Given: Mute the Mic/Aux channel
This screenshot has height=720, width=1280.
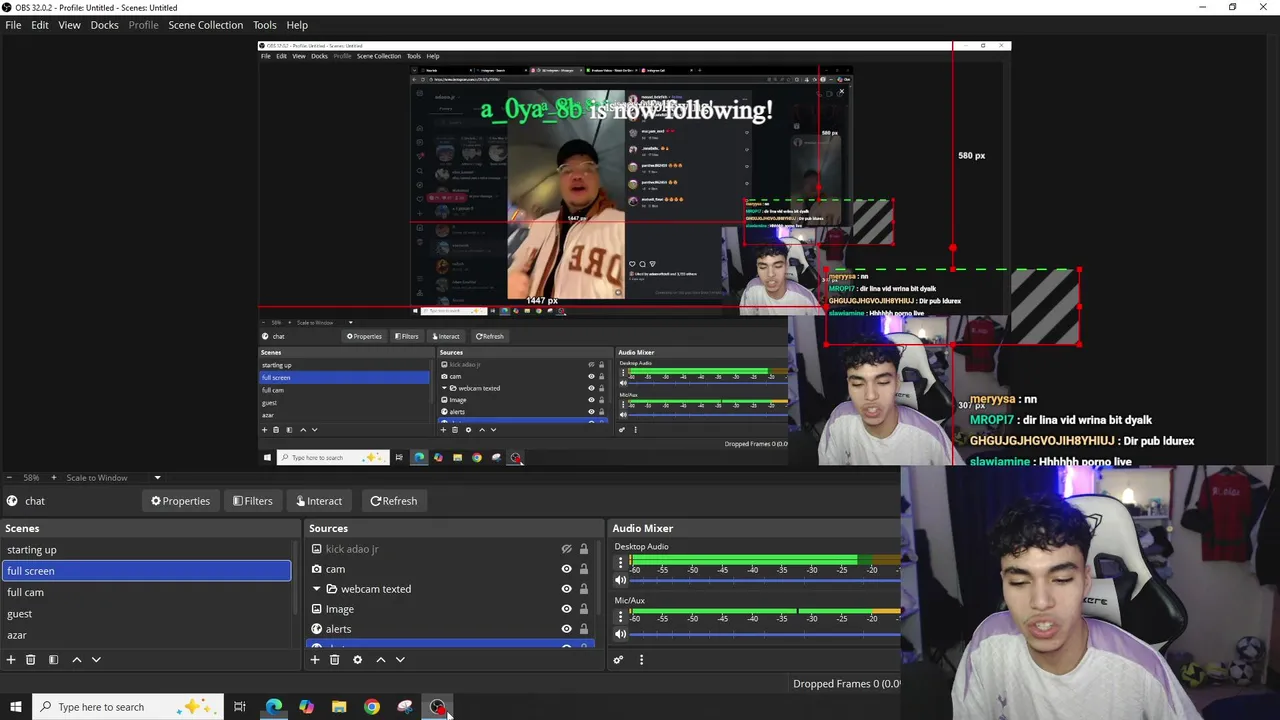Looking at the screenshot, I should point(620,634).
